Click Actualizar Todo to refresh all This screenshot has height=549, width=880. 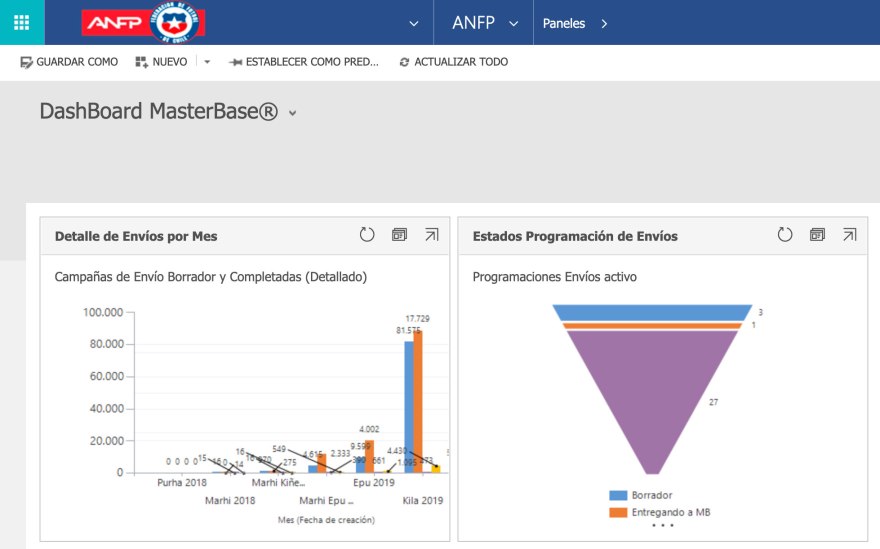coord(453,62)
